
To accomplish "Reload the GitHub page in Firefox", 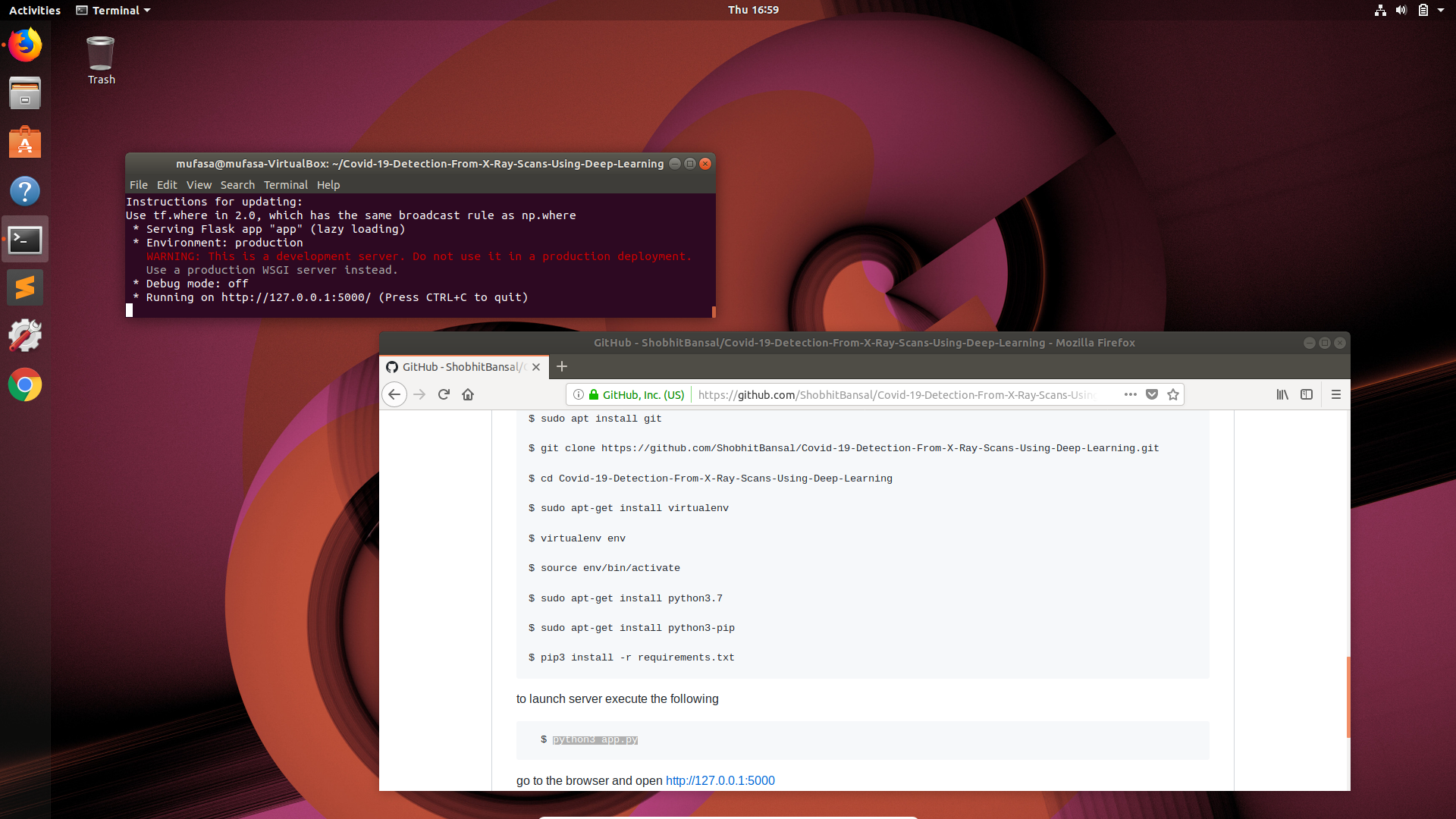I will point(444,394).
